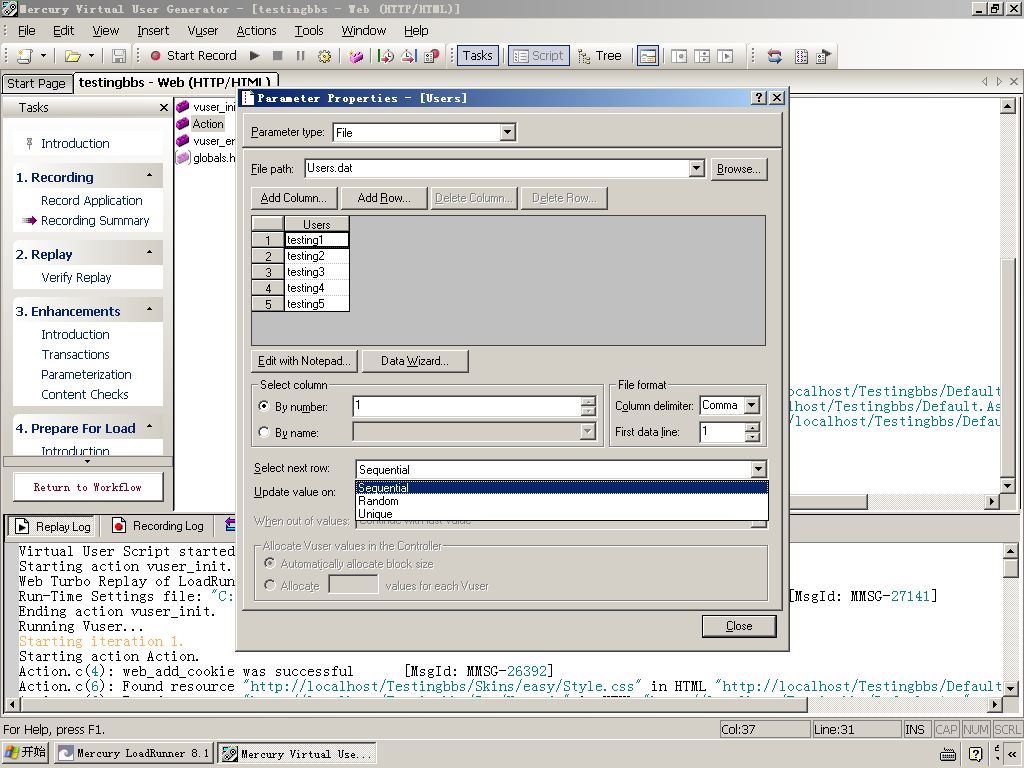Open Run-Time Settings gear icon
Screen dimensions: 1024x768
click(324, 56)
